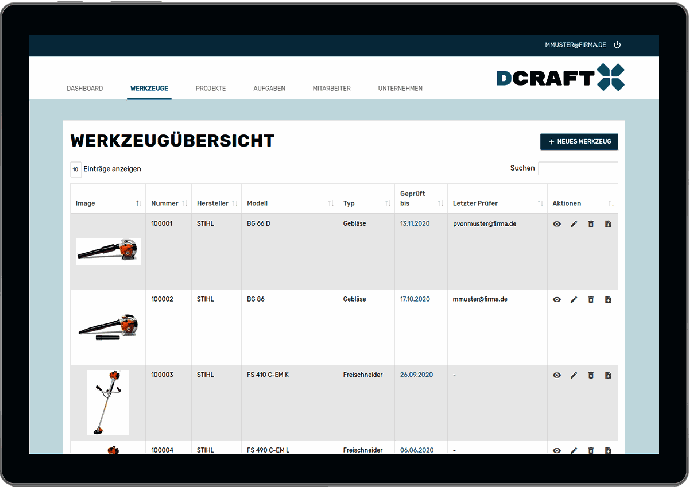
Task: Open the 06.06.2020 inspection date link
Action: pos(416,450)
